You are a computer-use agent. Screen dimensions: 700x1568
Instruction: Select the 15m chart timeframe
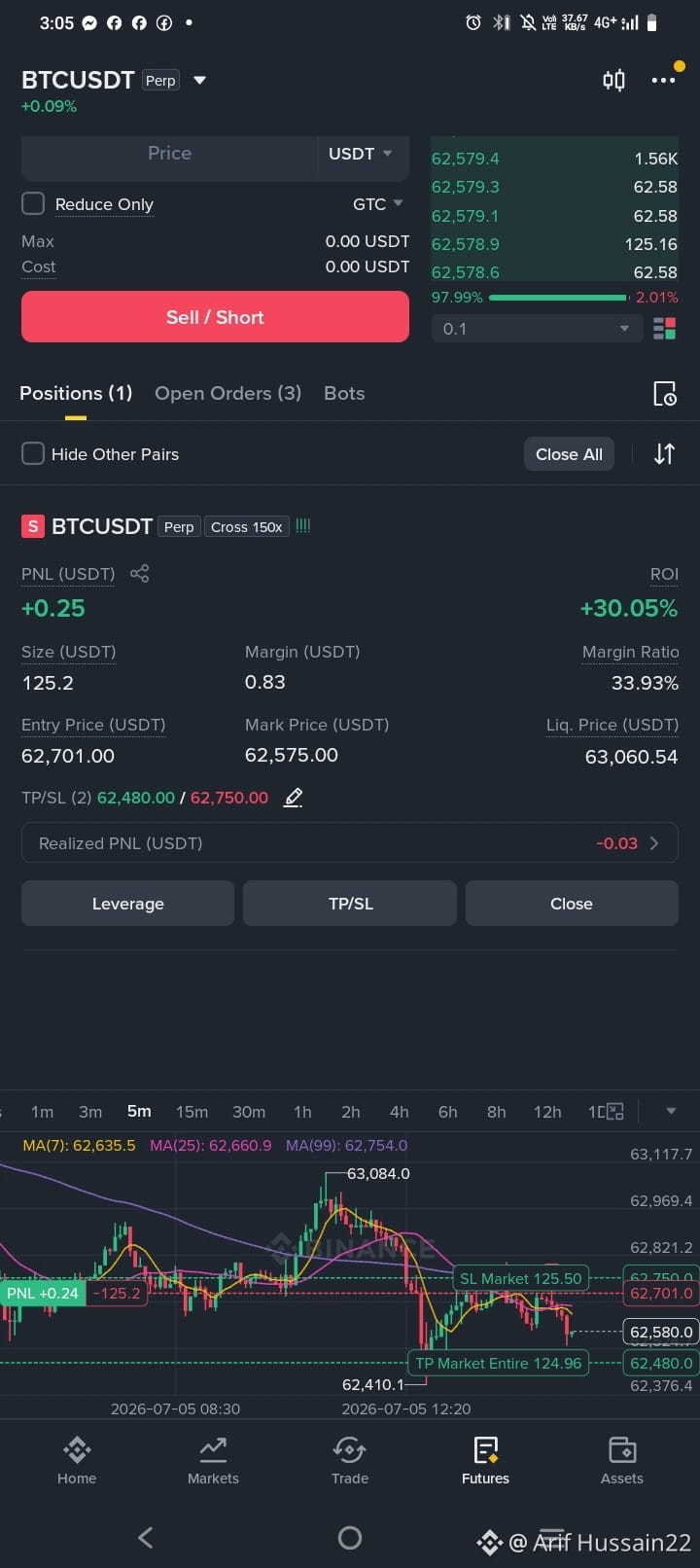click(x=192, y=1111)
